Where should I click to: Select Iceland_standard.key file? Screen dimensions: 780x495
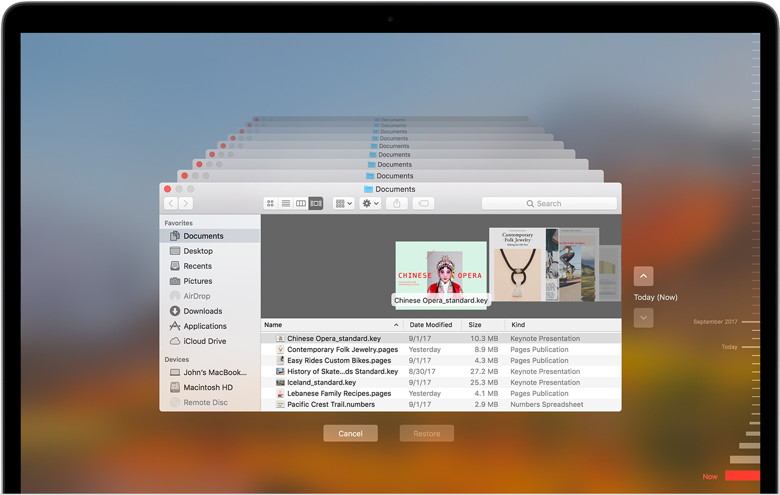tap(441, 382)
